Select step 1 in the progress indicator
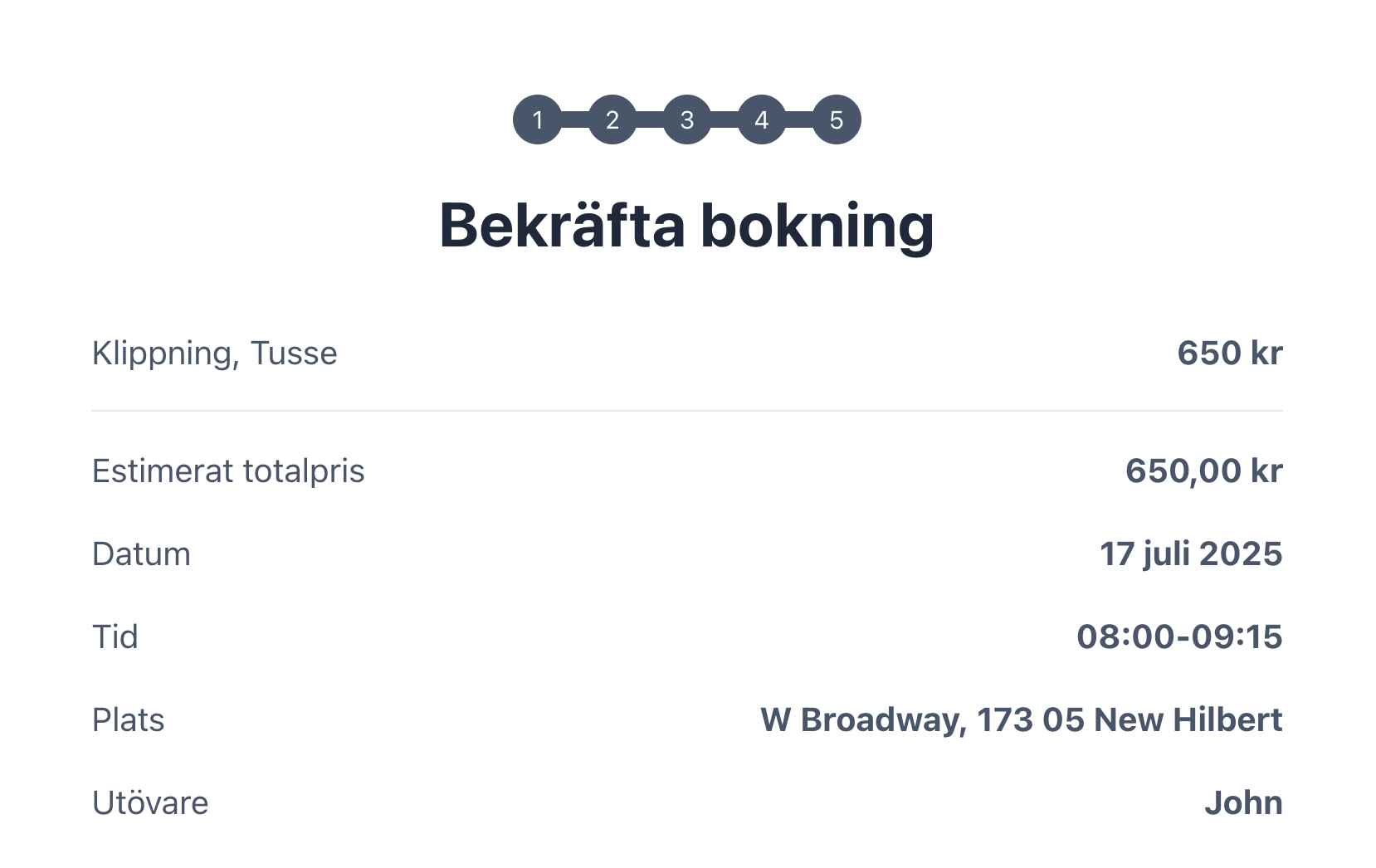Image resolution: width=1376 pixels, height=868 pixels. [539, 119]
